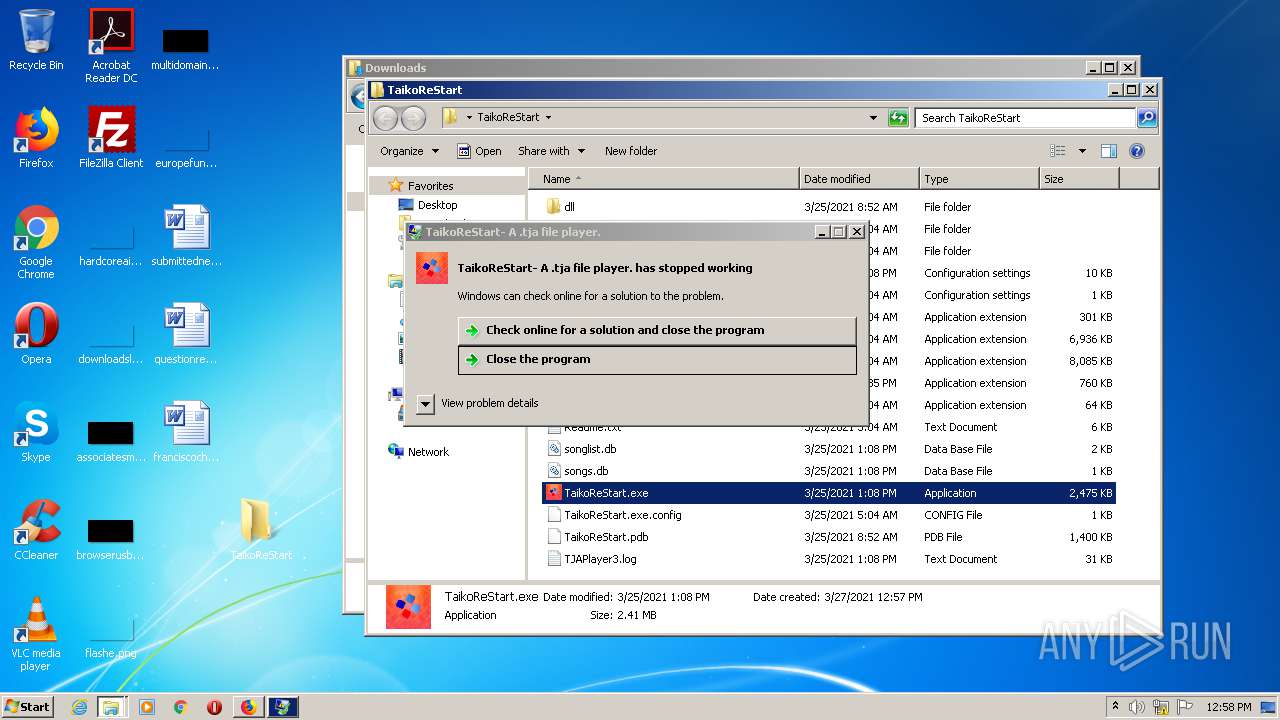
Task: Select the dll folder
Action: [569, 207]
